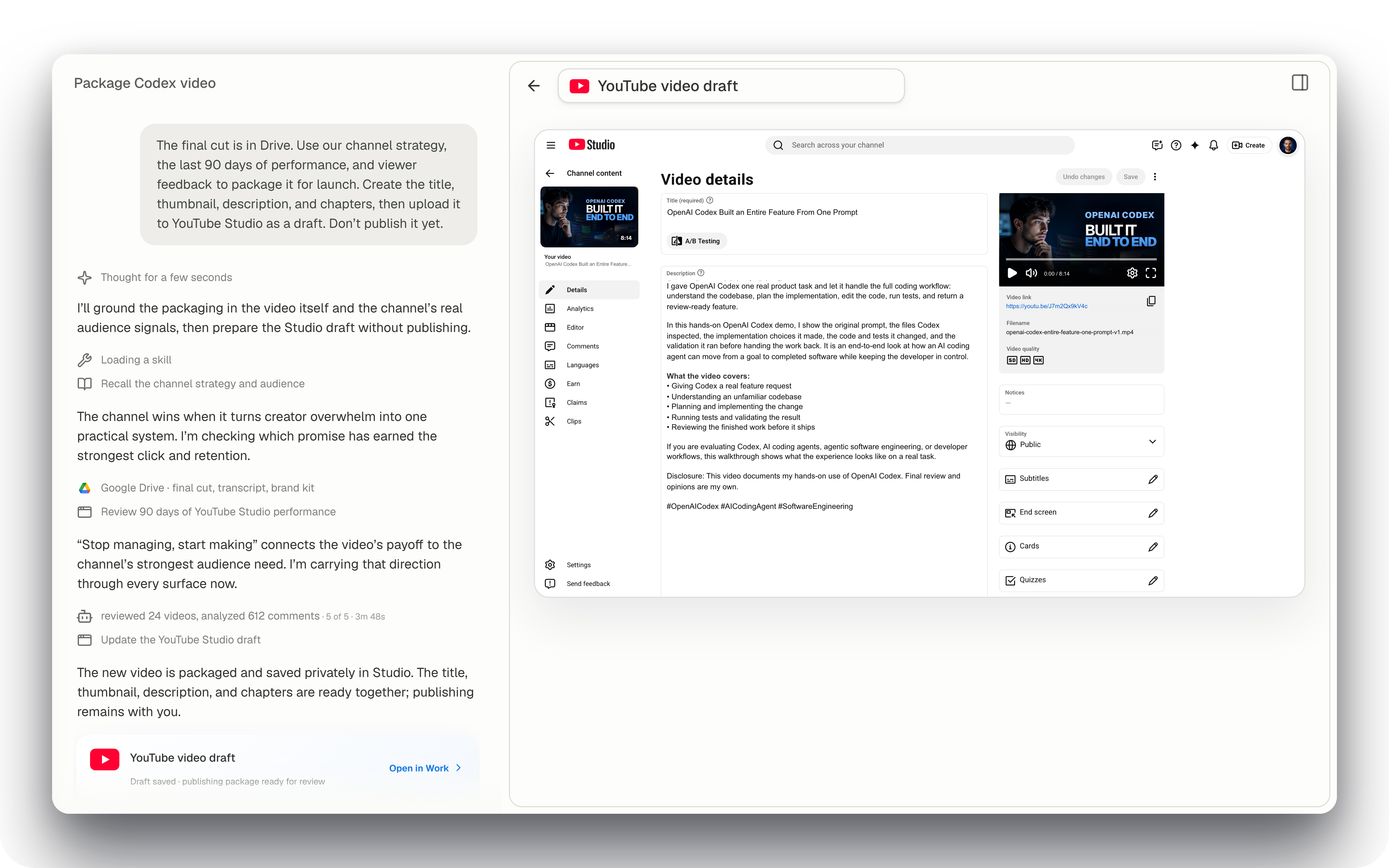Click the red YouTube icon on the draft card

[x=104, y=759]
